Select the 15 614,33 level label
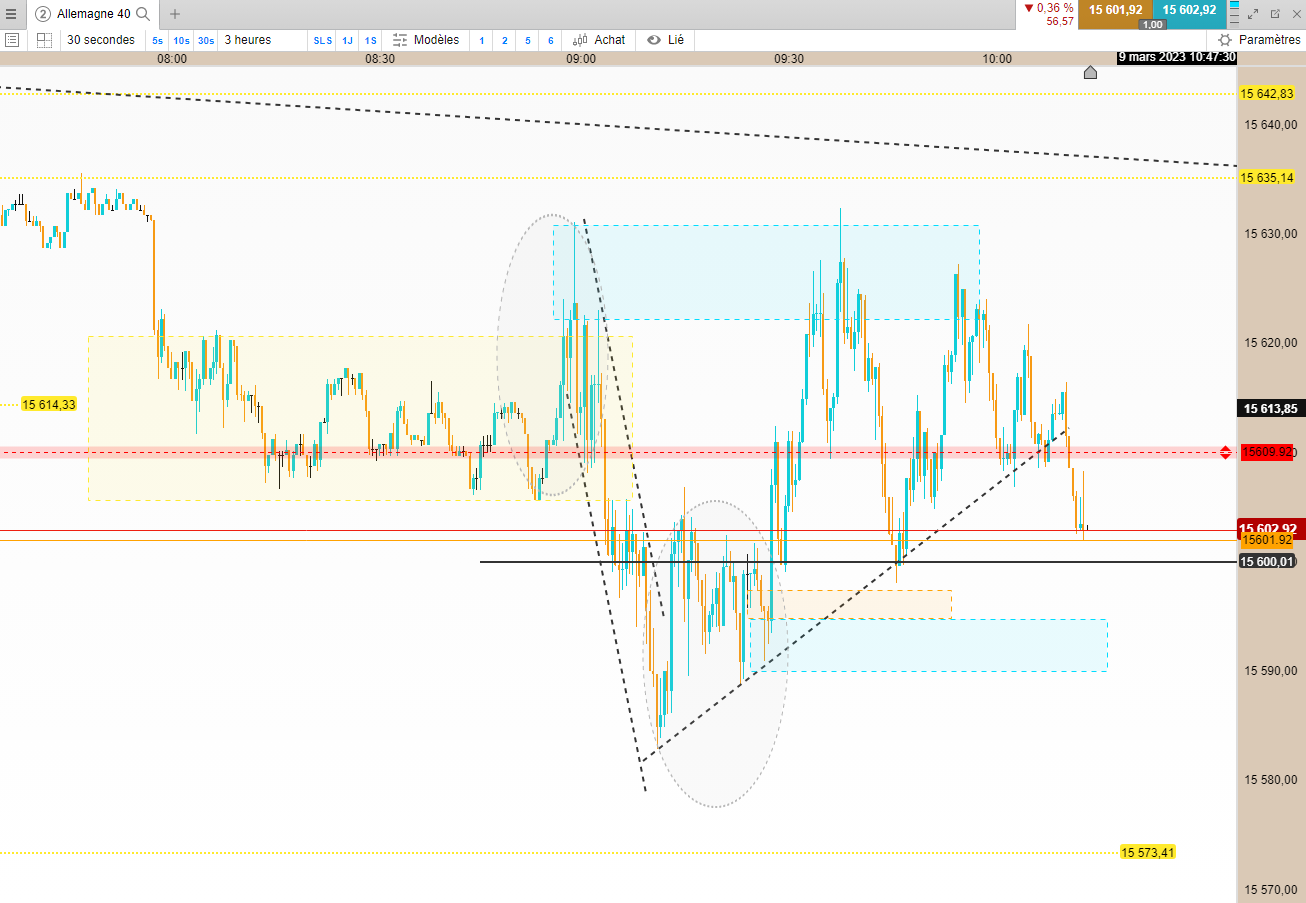 click(x=49, y=405)
